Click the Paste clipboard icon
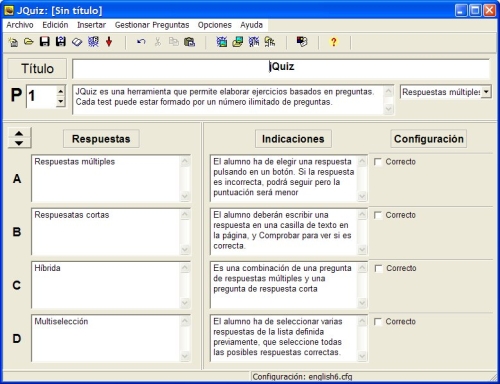The height and width of the screenshot is (384, 500). click(189, 42)
